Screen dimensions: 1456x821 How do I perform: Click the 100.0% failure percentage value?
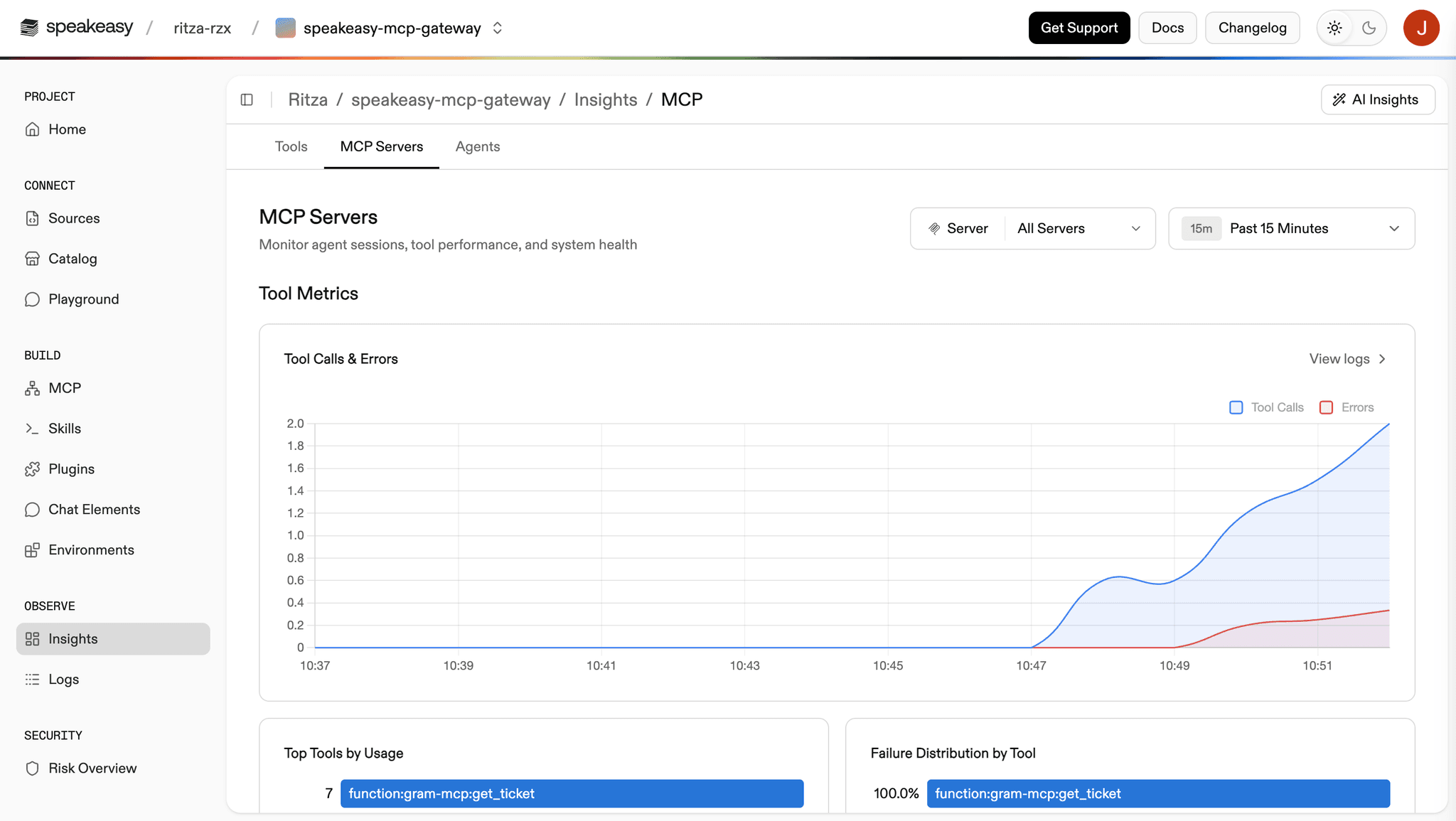pos(896,793)
